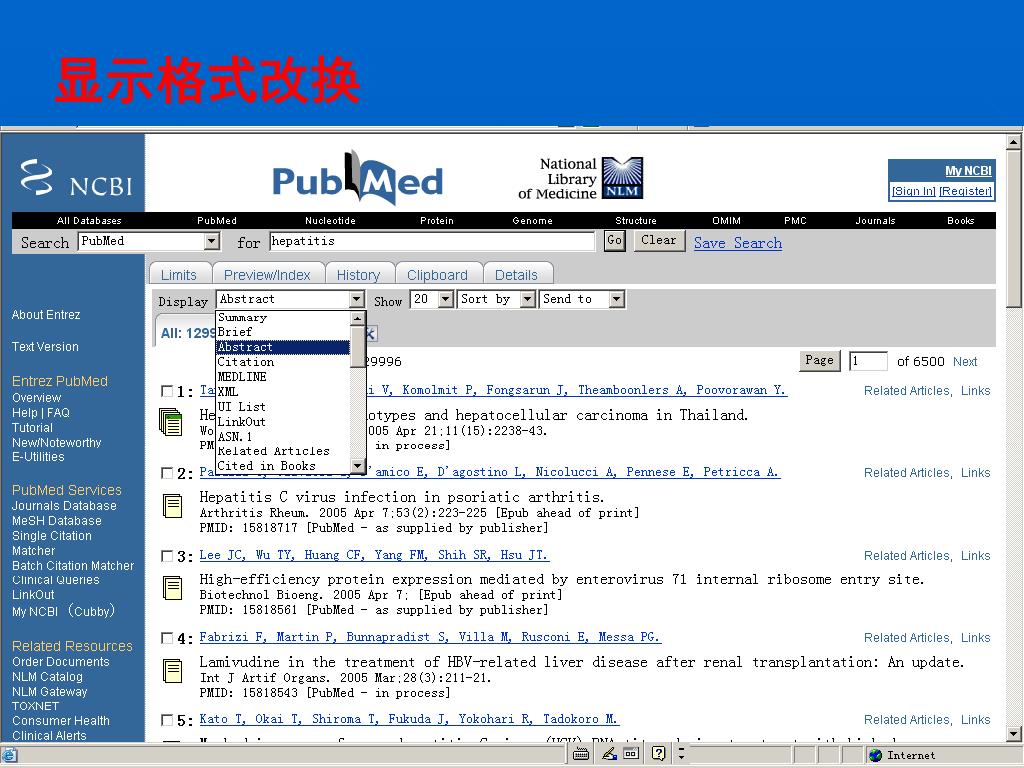The height and width of the screenshot is (768, 1024).
Task: Click the My NCBI link
Action: [968, 170]
